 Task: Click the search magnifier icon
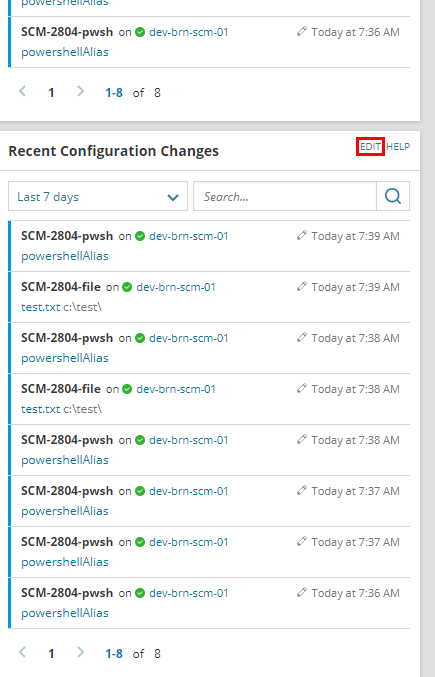pyautogui.click(x=393, y=196)
